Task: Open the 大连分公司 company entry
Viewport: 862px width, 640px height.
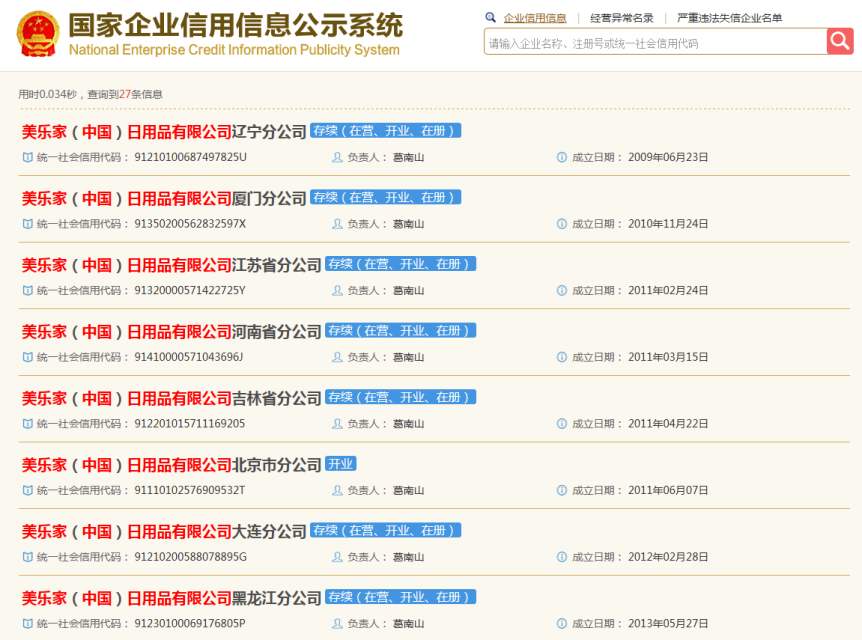Action: coord(164,532)
